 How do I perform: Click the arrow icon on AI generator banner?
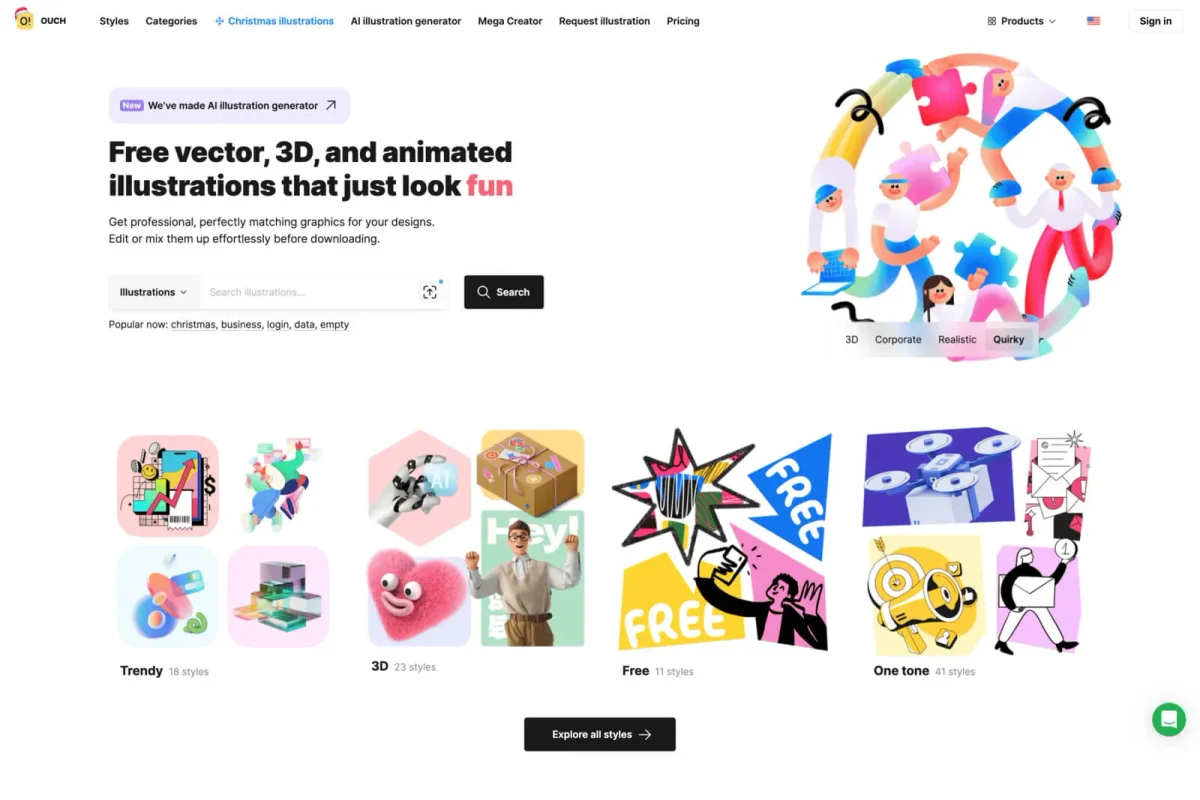(331, 105)
